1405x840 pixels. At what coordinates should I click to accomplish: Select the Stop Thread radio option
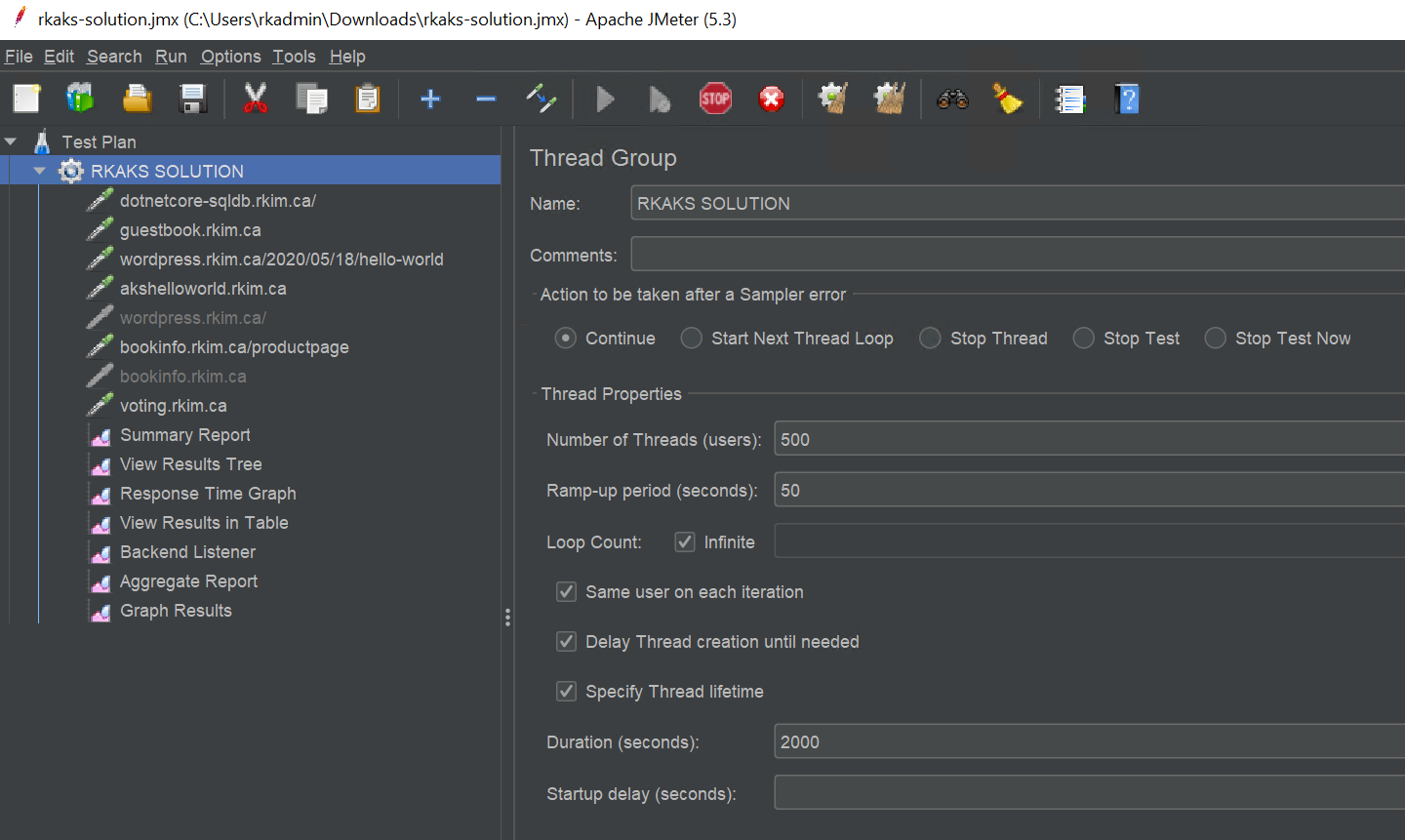931,339
